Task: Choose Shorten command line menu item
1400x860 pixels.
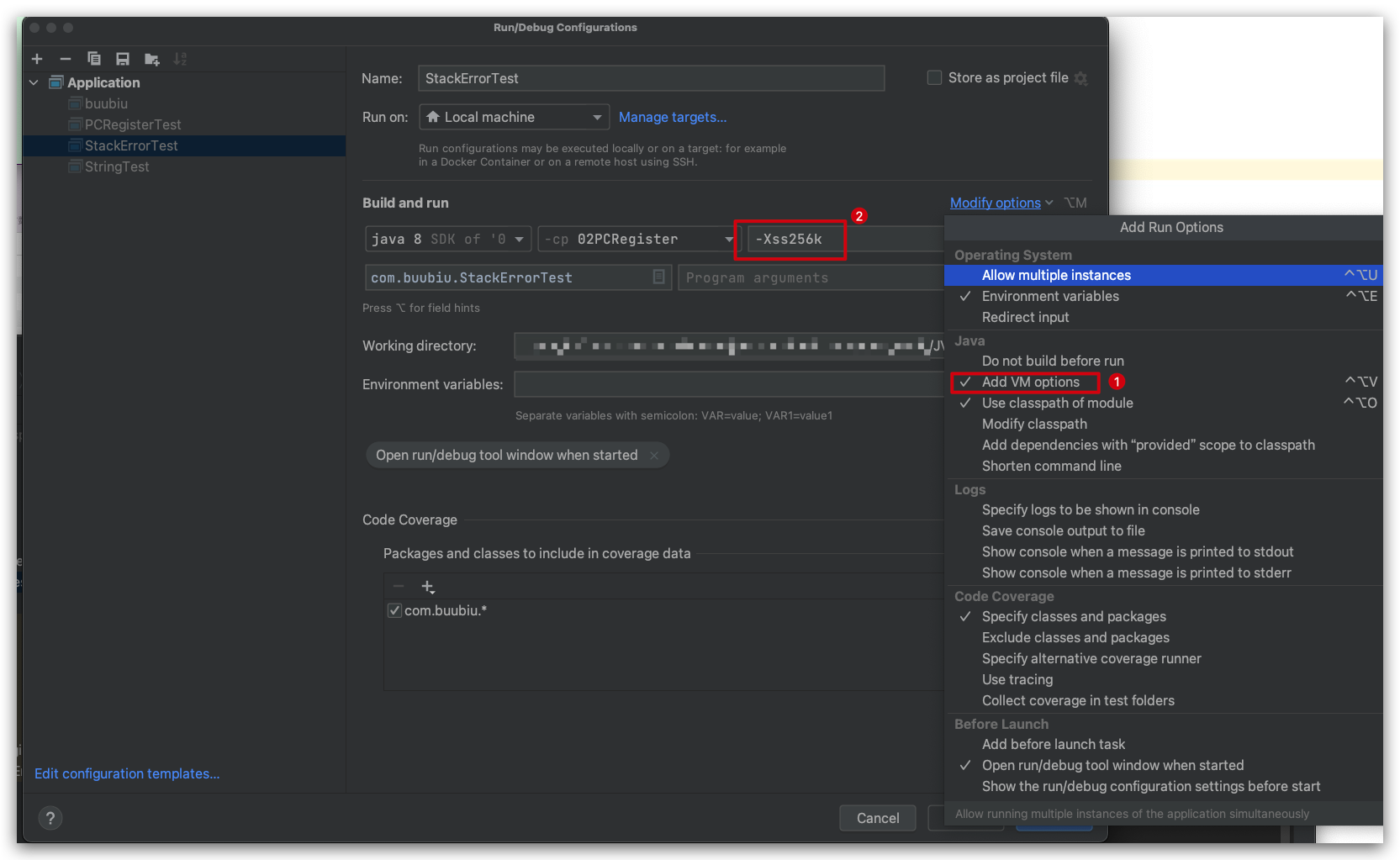Action: click(1051, 466)
